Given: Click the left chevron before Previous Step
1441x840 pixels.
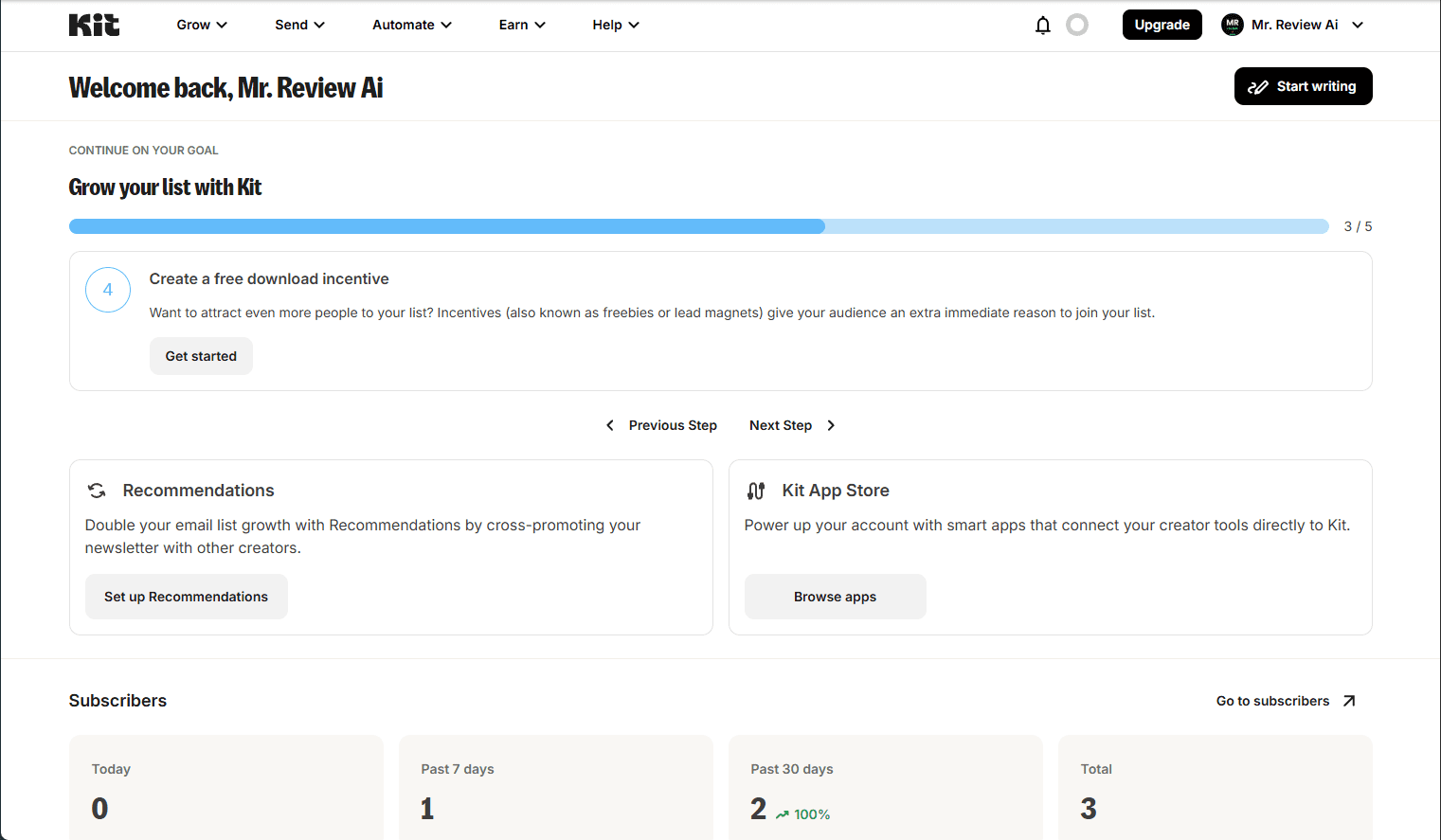Looking at the screenshot, I should point(610,425).
